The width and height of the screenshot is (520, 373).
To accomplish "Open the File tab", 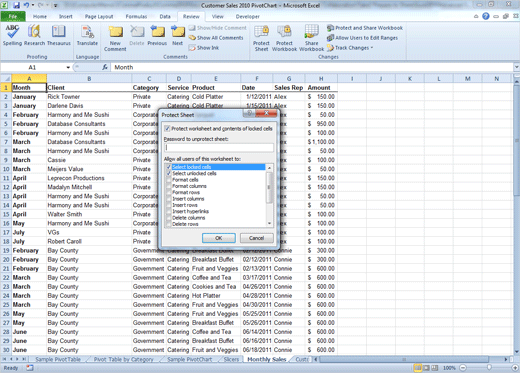I will [13, 16].
